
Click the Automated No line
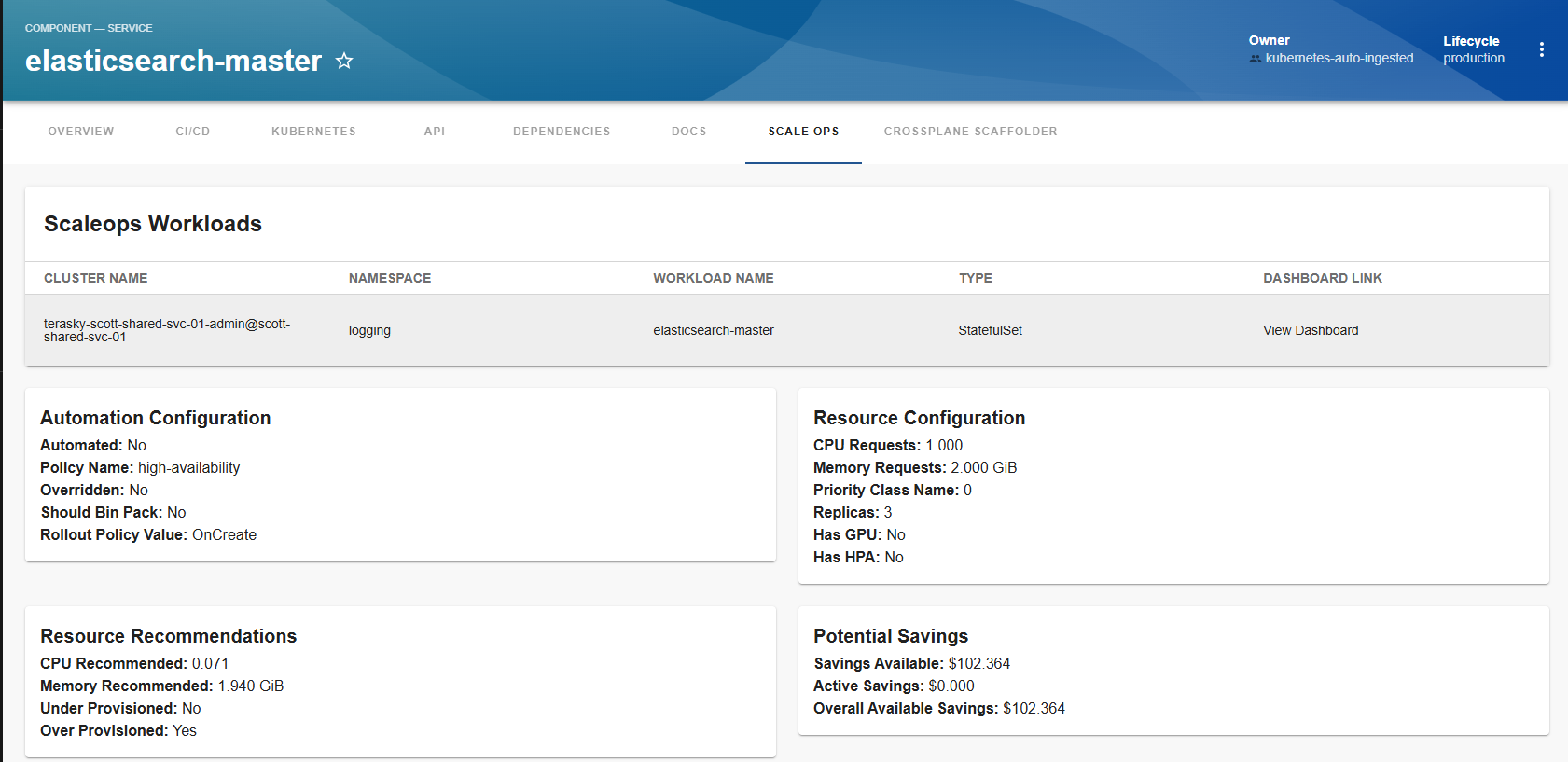point(93,445)
